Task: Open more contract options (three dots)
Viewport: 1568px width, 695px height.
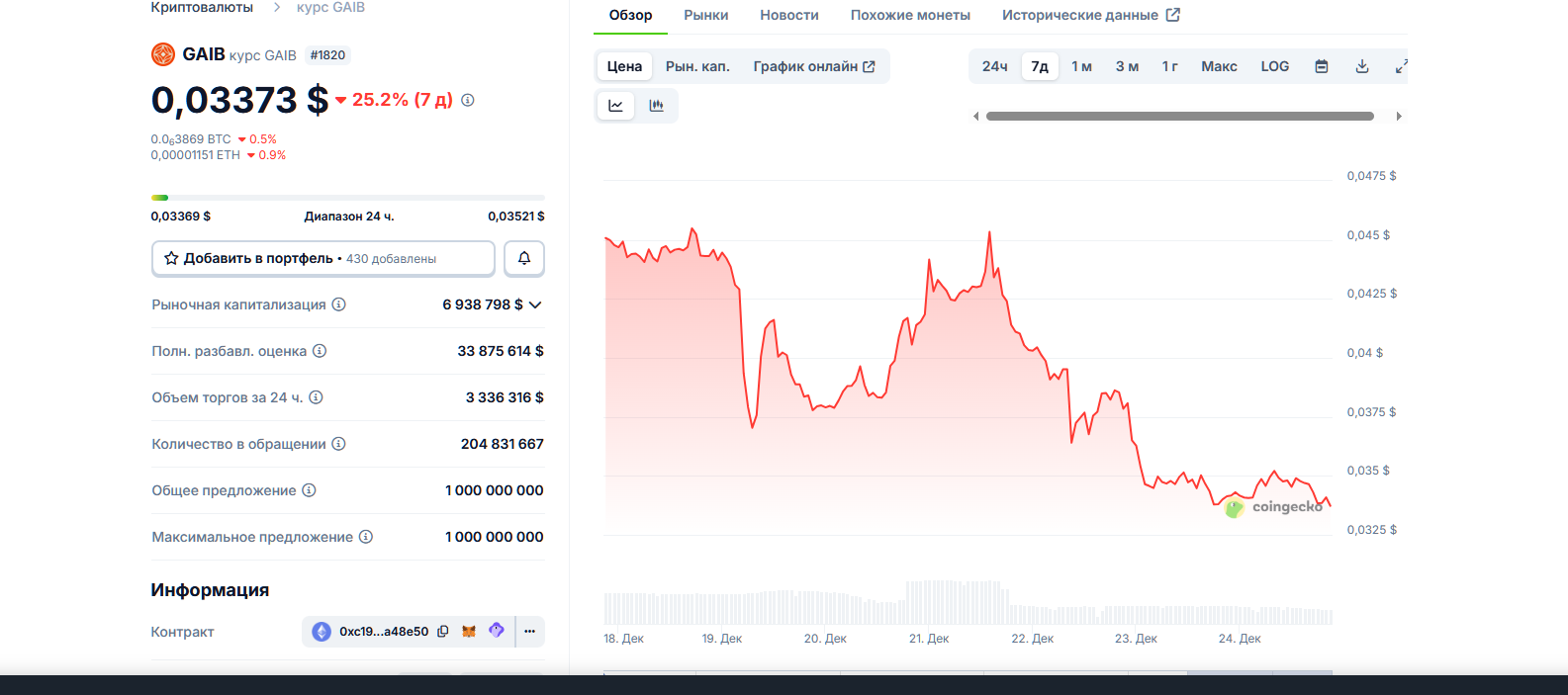Action: click(529, 632)
